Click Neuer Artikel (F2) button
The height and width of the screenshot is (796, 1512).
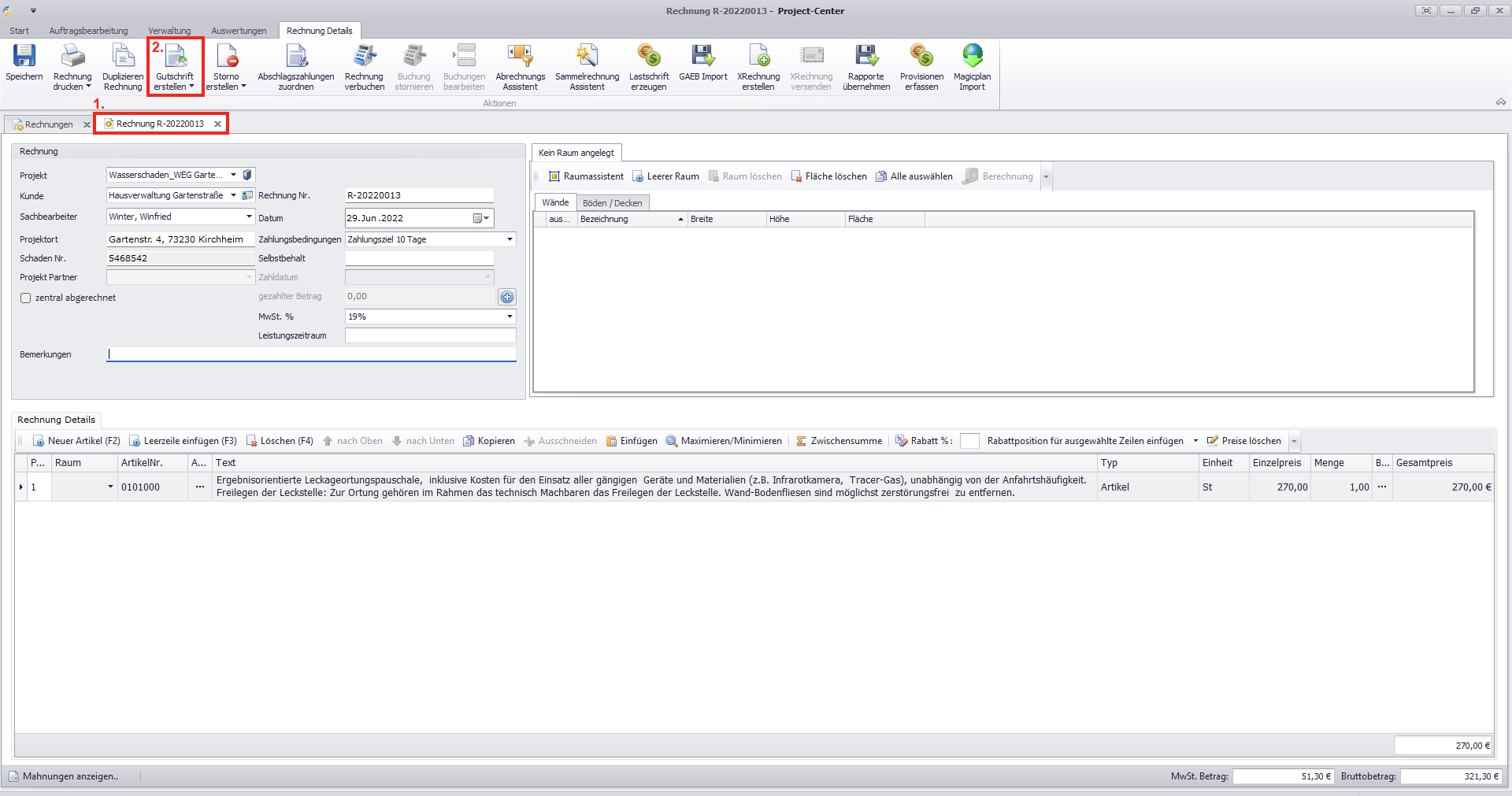(76, 441)
